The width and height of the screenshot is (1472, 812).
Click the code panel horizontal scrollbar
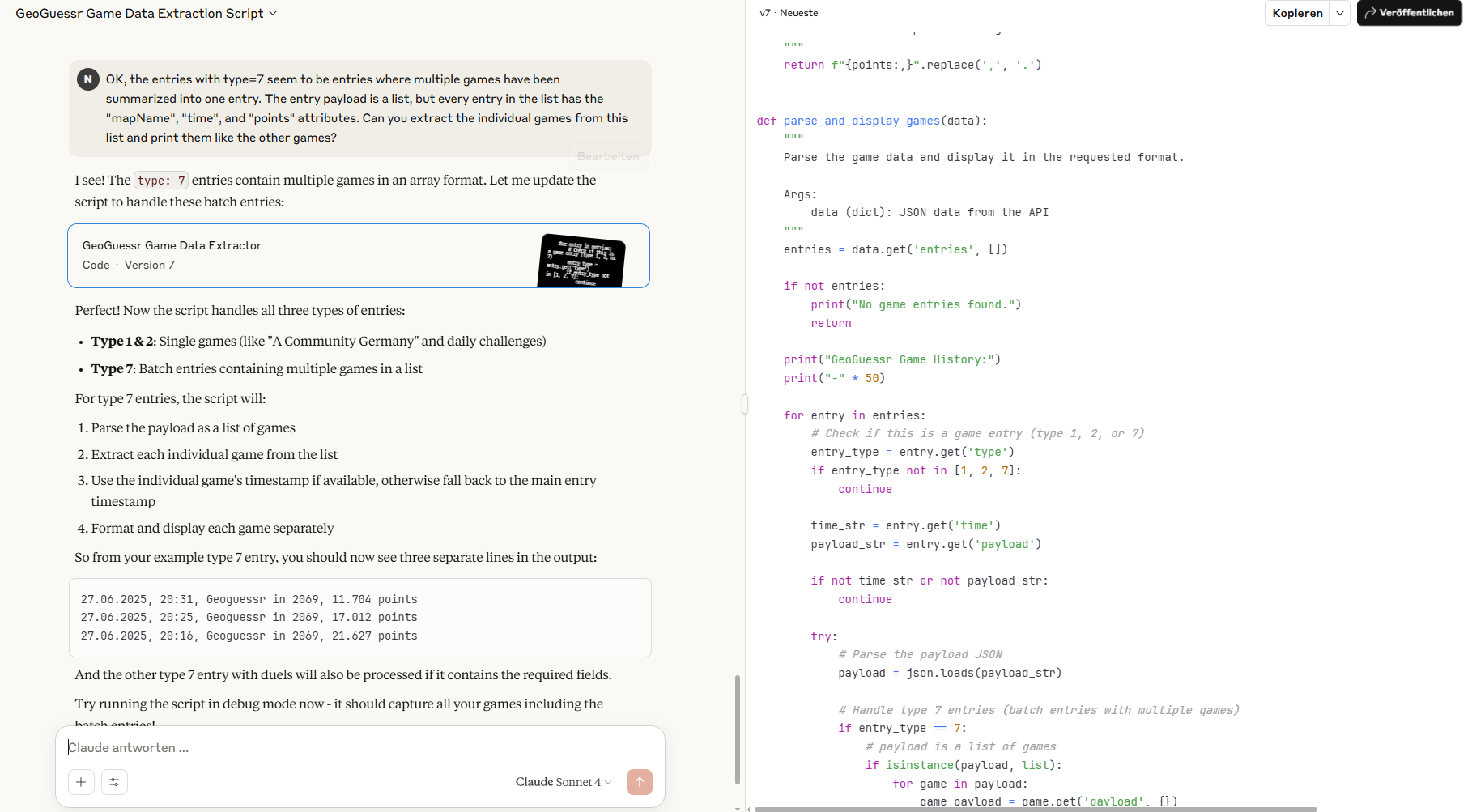coord(1036,809)
